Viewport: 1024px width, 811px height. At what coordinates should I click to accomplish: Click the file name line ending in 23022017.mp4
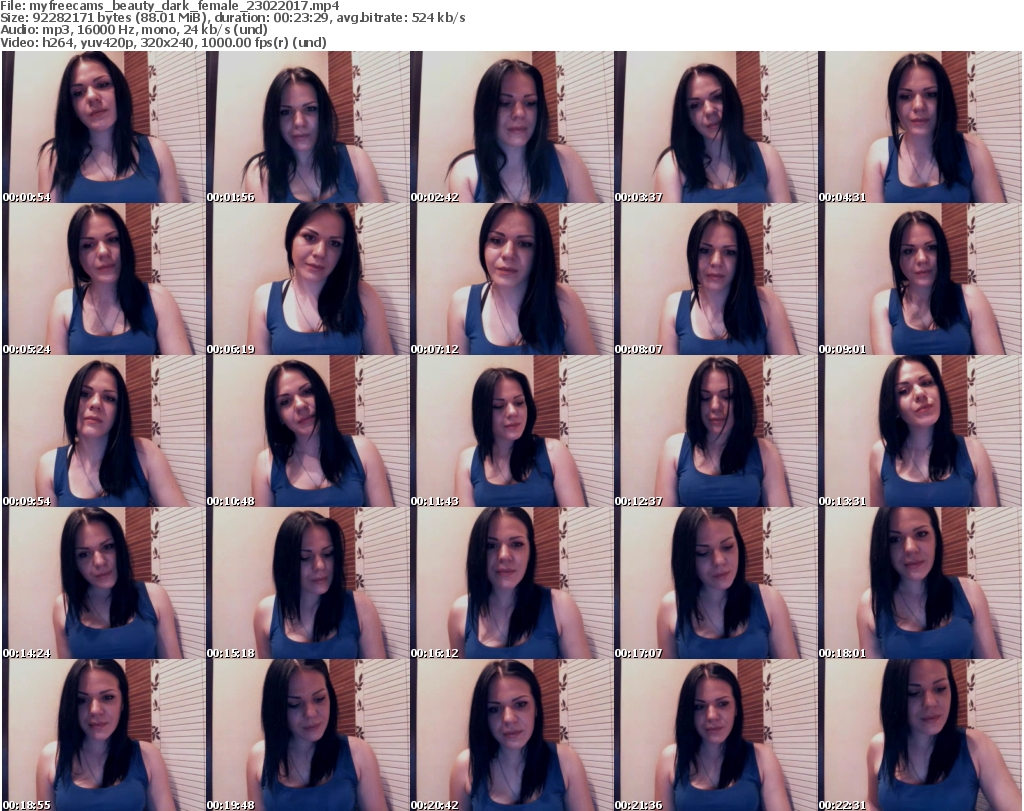point(170,6)
